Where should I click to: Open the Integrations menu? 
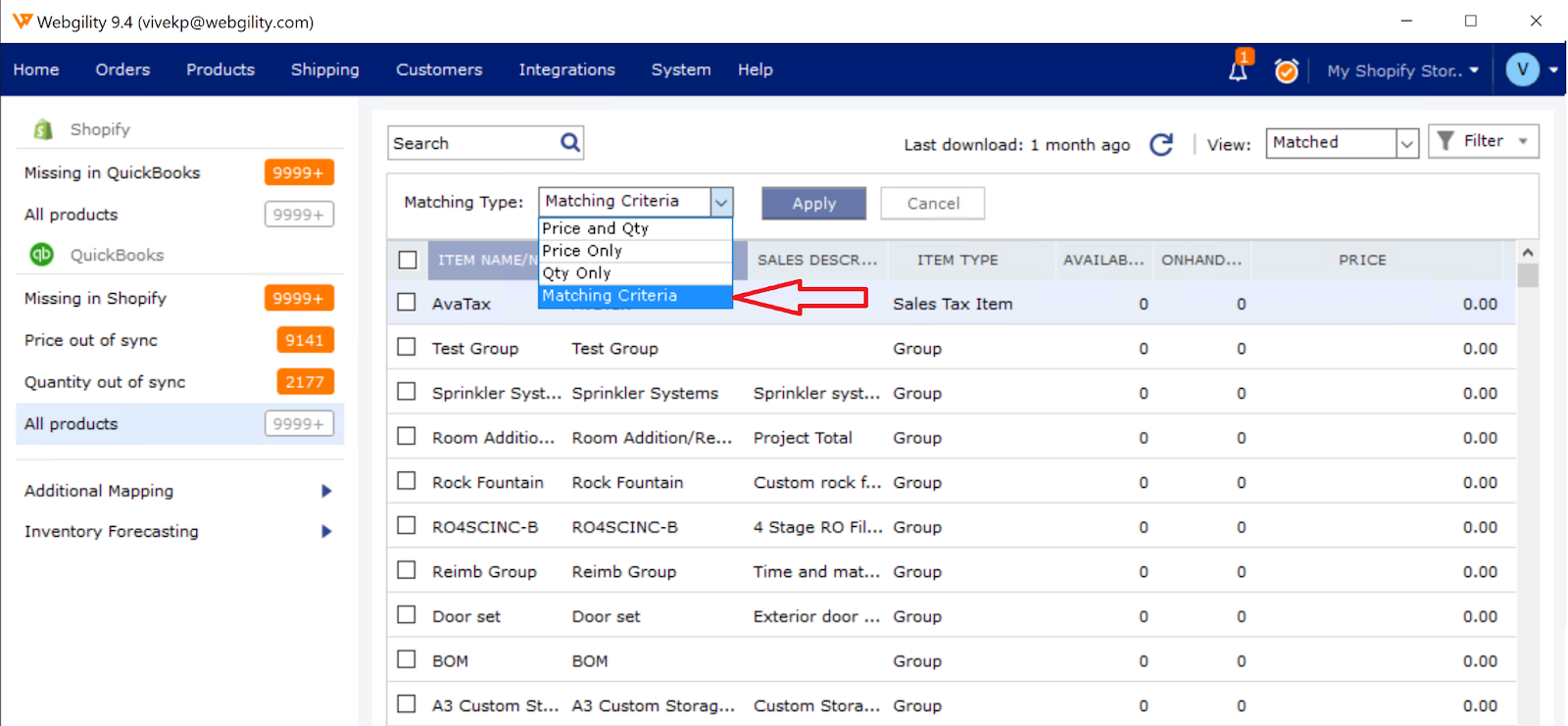(567, 70)
